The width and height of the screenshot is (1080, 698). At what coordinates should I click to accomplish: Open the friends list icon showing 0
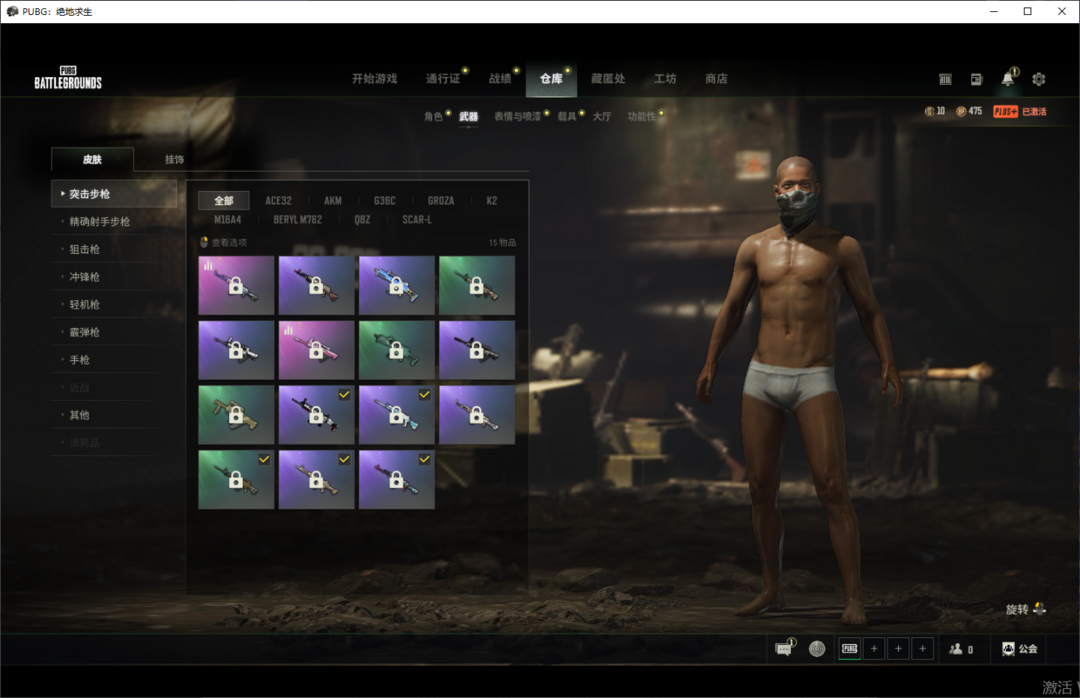point(956,648)
